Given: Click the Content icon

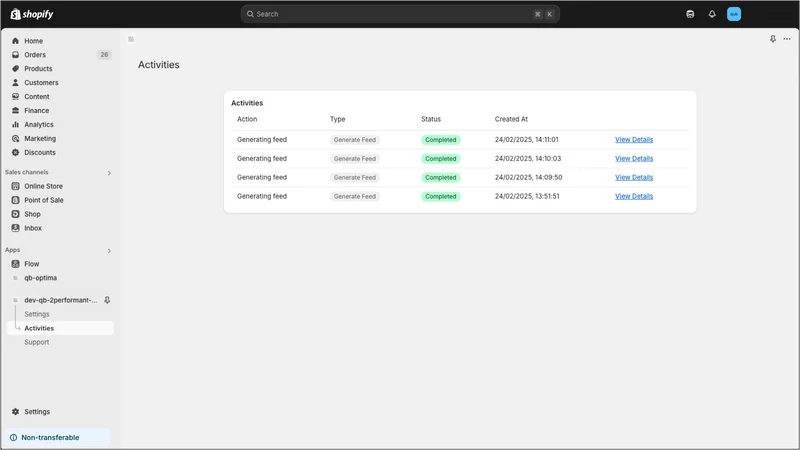Looking at the screenshot, I should tap(15, 96).
